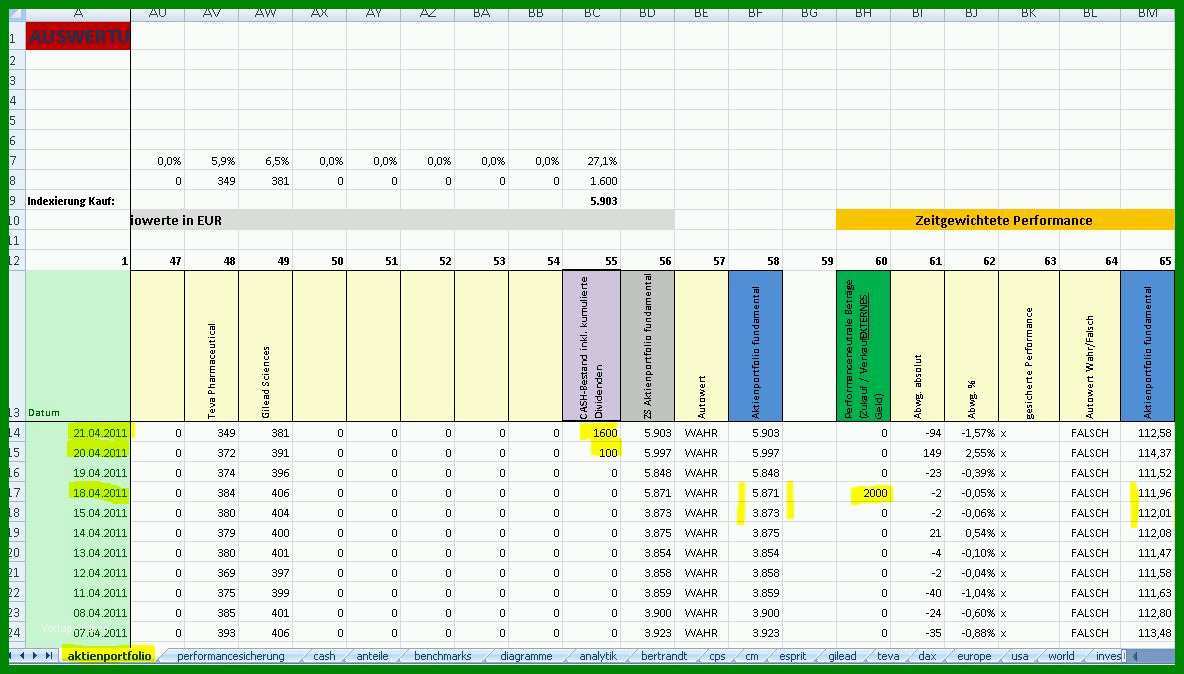Switch to the gilead sheet tab

click(x=842, y=656)
